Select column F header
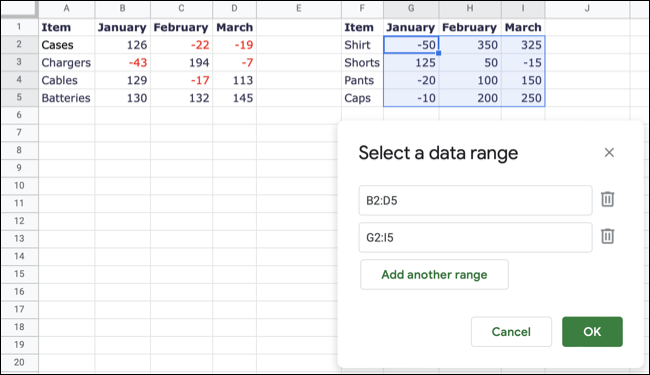This screenshot has width=650, height=375. [x=362, y=9]
